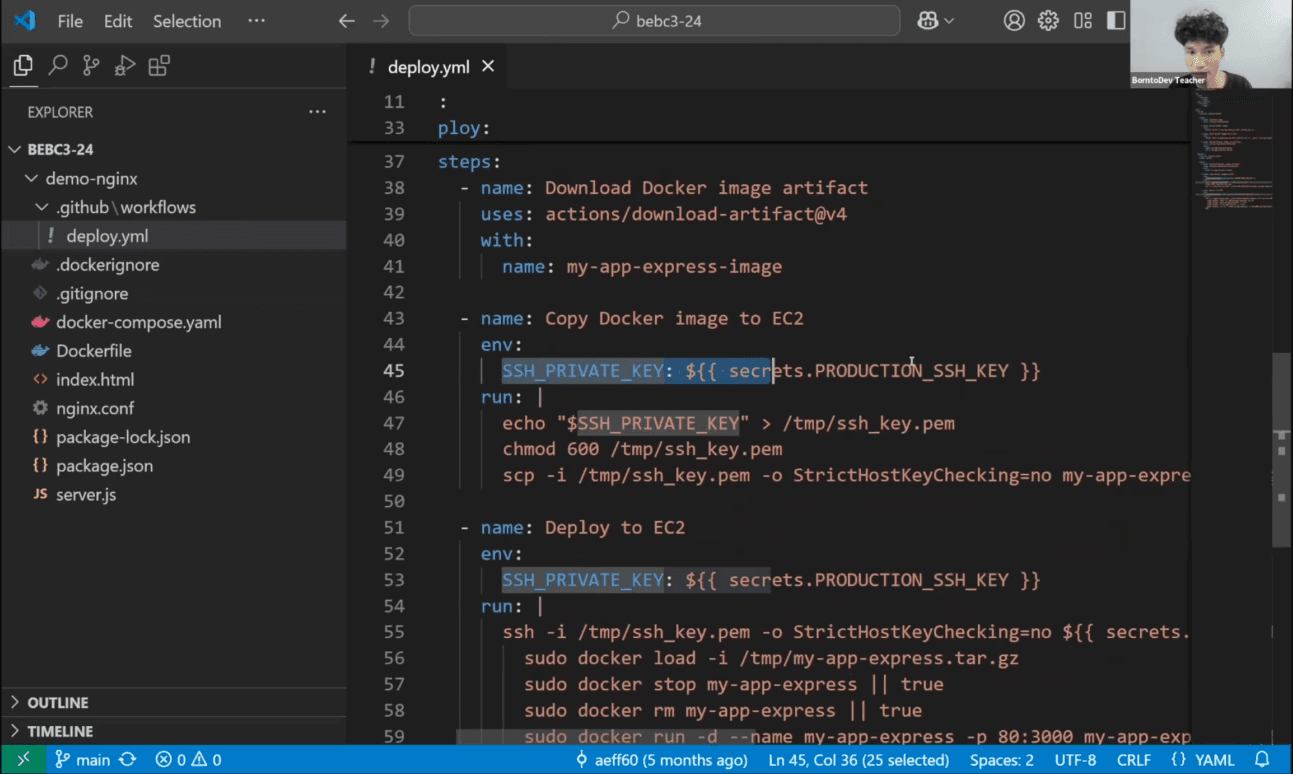Open the File menu
The height and width of the screenshot is (774, 1293).
(x=70, y=21)
